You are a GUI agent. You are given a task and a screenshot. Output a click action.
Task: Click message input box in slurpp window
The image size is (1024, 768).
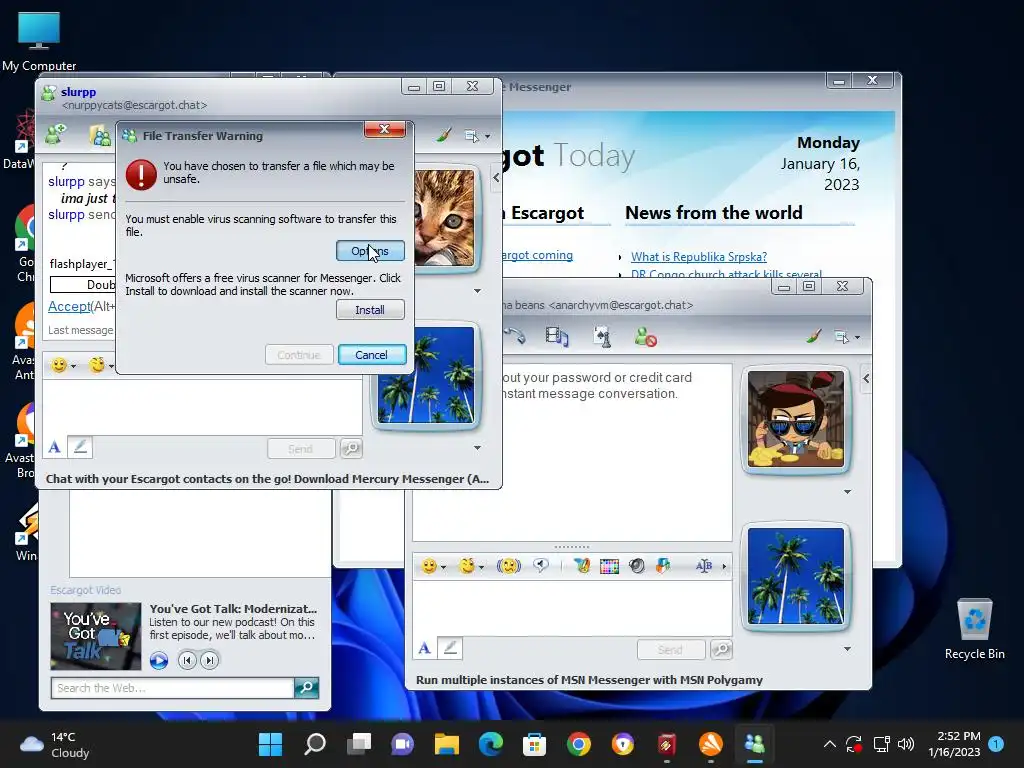[x=202, y=406]
